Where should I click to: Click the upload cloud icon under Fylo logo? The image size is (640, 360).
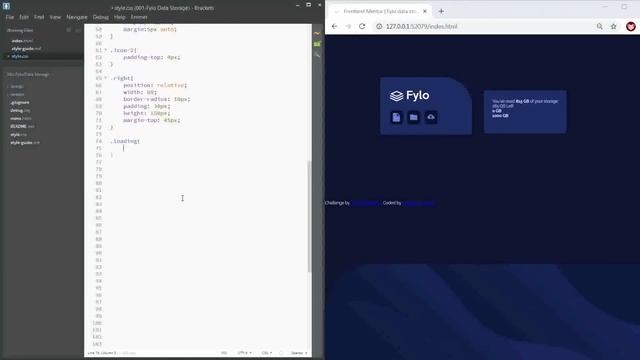coord(431,117)
